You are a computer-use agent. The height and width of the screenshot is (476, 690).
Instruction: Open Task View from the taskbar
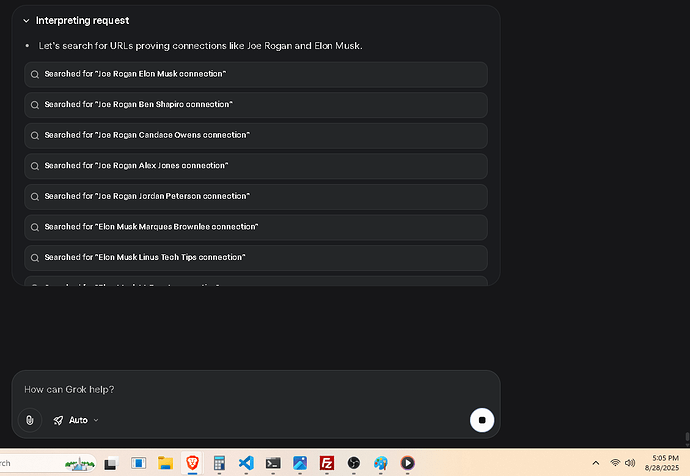point(110,463)
